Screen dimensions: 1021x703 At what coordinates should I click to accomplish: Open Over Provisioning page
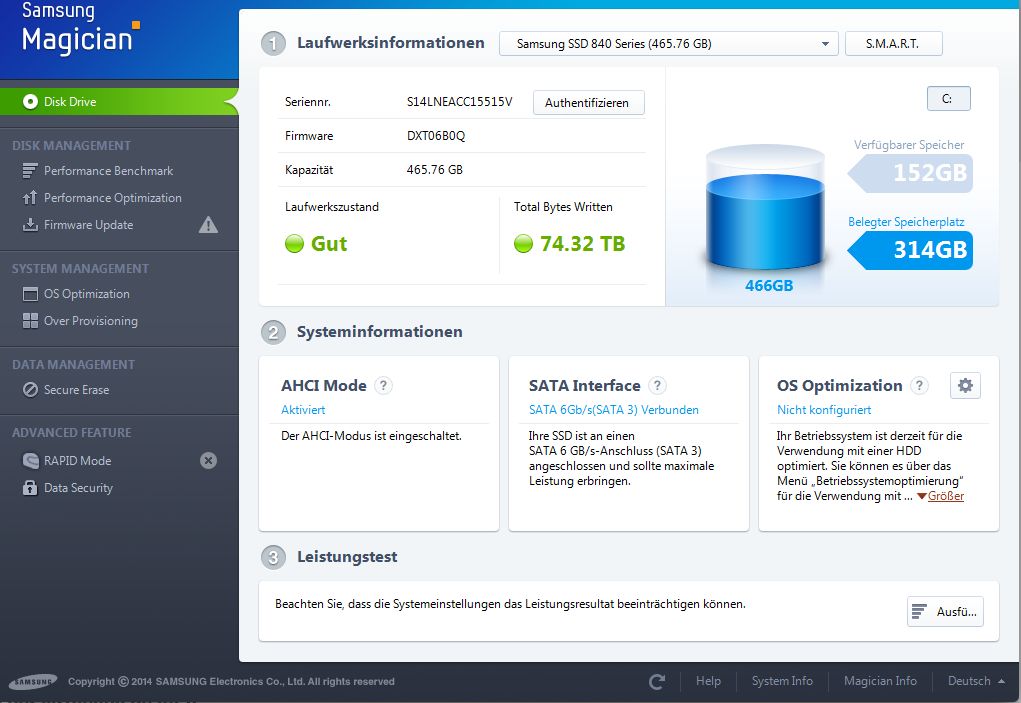[x=91, y=321]
